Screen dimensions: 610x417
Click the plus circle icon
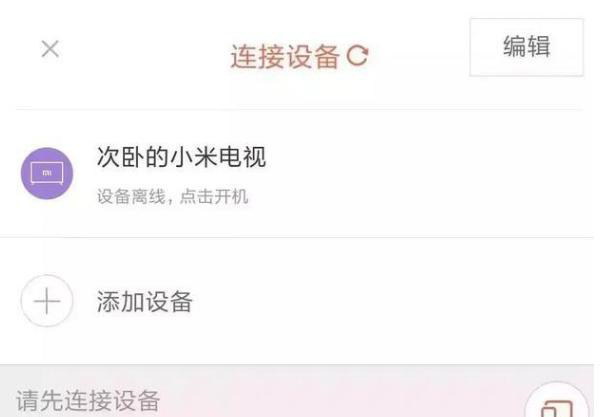[x=47, y=301]
